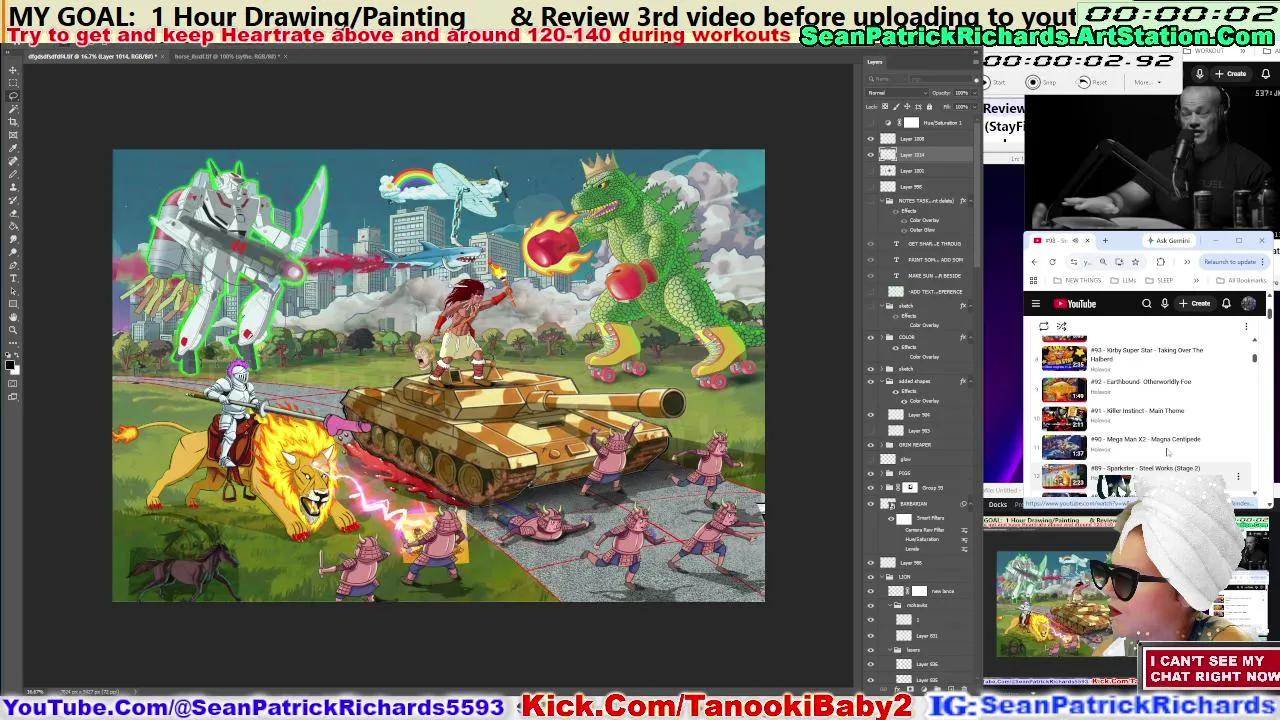1280x720 pixels.
Task: Select the Layers panel tab
Action: pos(876,62)
